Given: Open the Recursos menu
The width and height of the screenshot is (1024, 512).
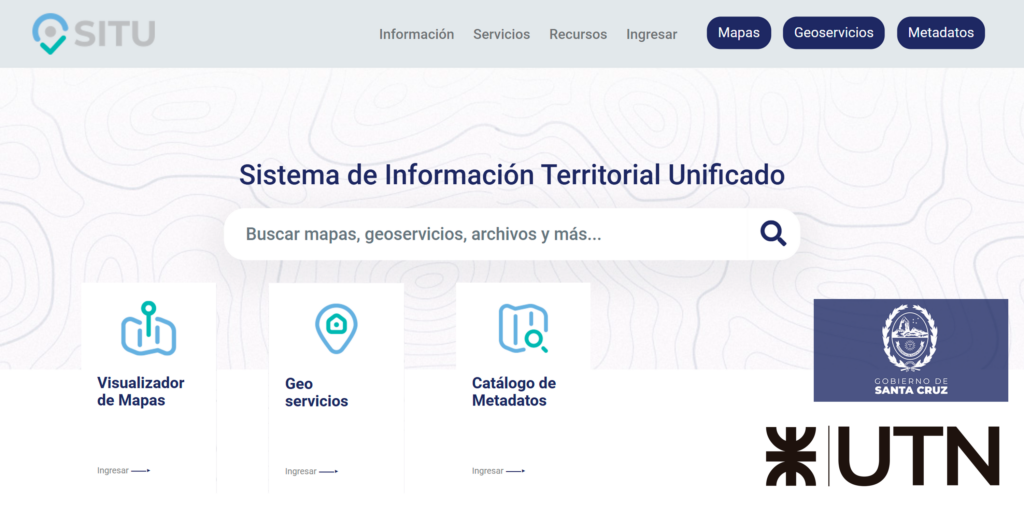Looking at the screenshot, I should pos(578,34).
